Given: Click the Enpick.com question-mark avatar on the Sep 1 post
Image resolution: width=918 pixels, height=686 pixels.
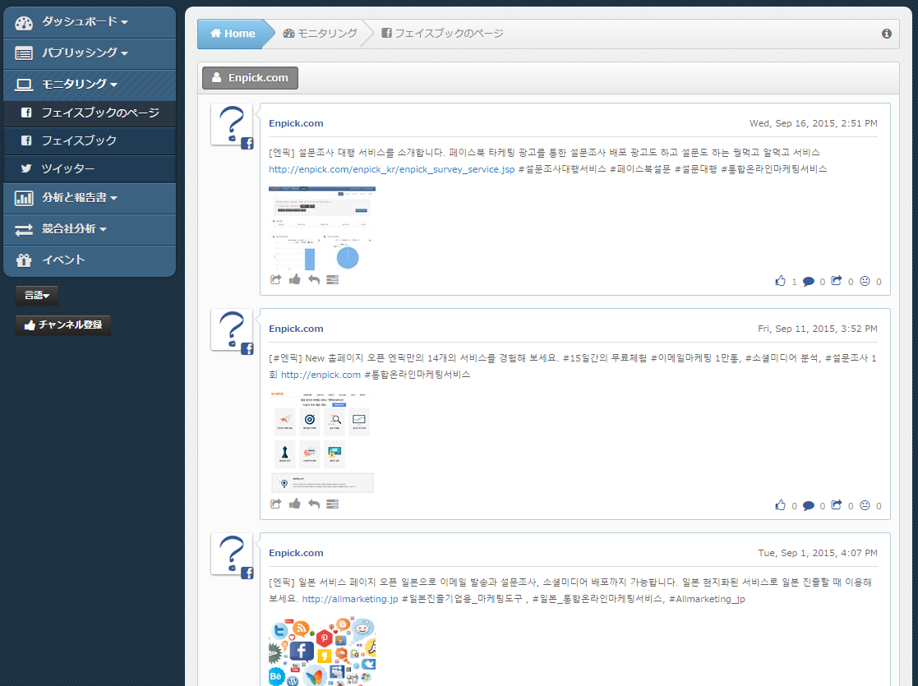Looking at the screenshot, I should [x=231, y=554].
